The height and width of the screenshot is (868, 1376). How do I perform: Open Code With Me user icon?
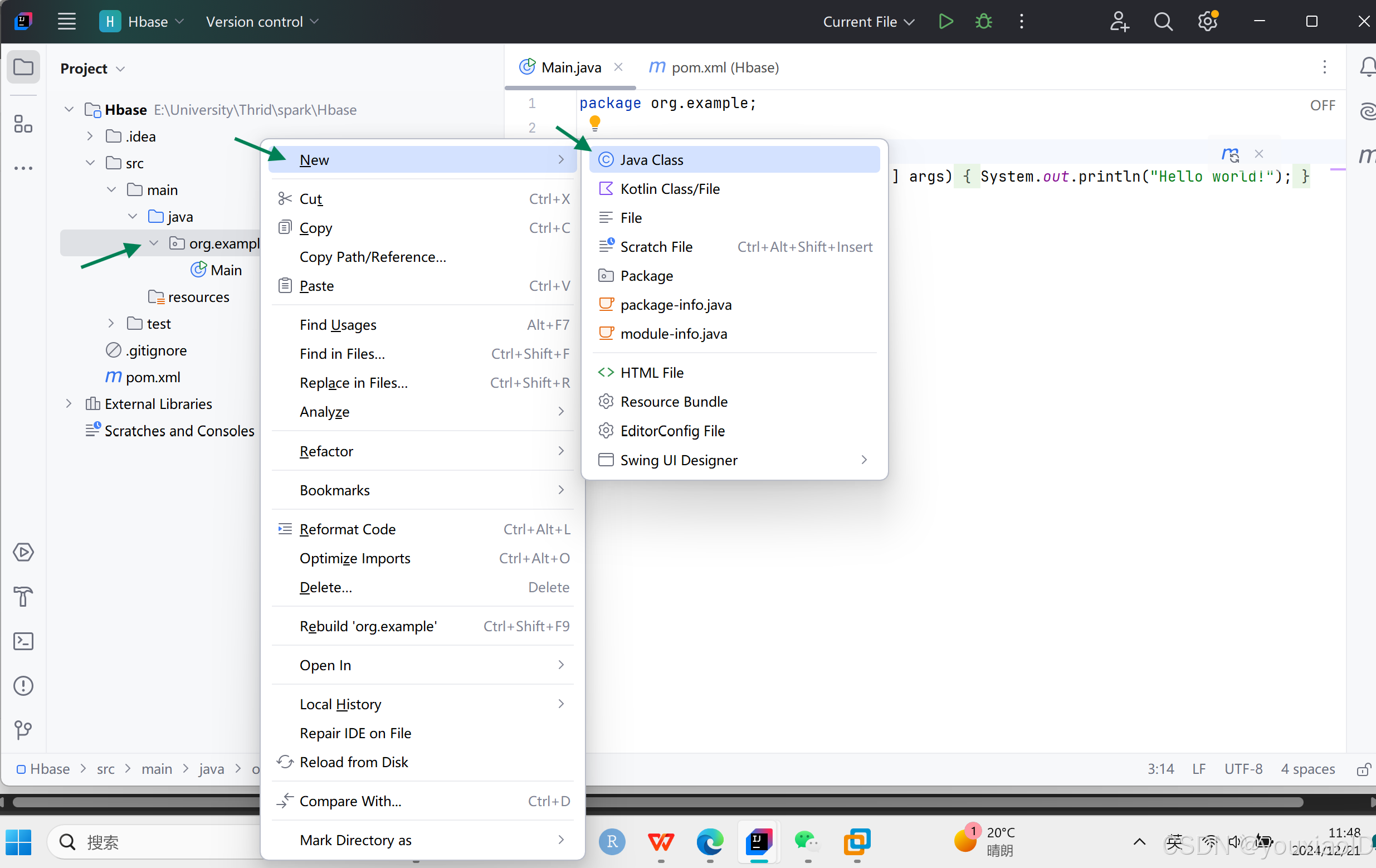point(1119,21)
